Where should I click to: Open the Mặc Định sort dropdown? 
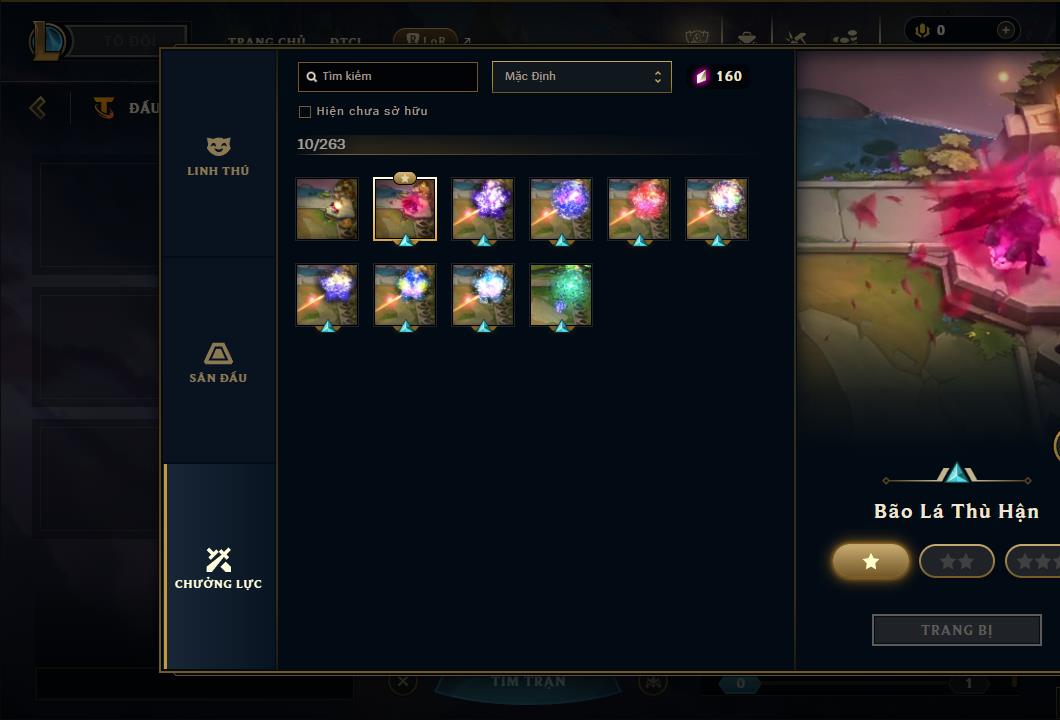pos(581,76)
